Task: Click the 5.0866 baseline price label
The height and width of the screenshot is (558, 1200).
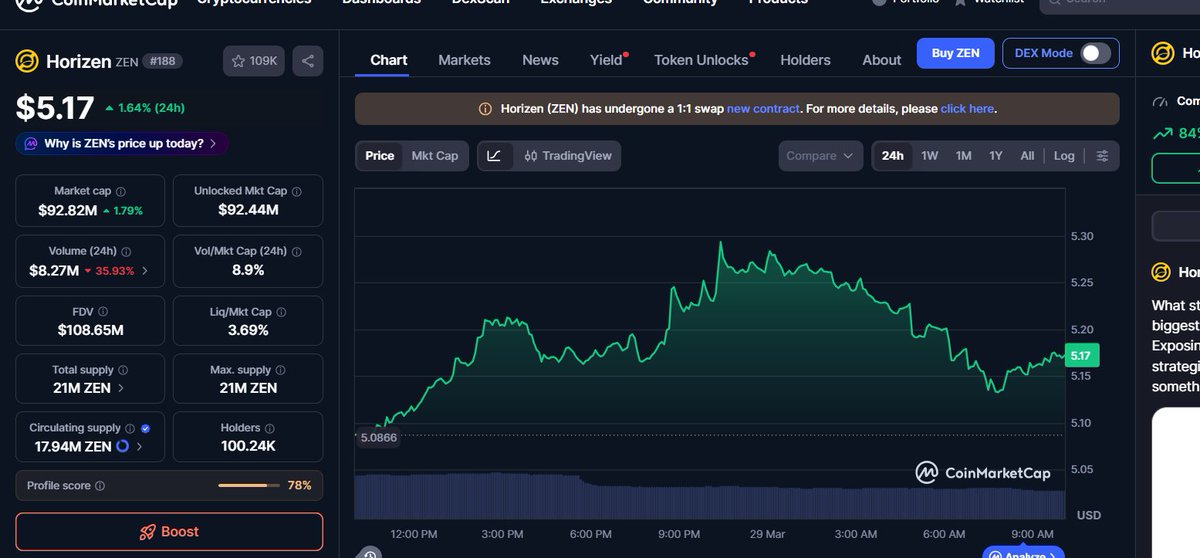Action: (378, 437)
